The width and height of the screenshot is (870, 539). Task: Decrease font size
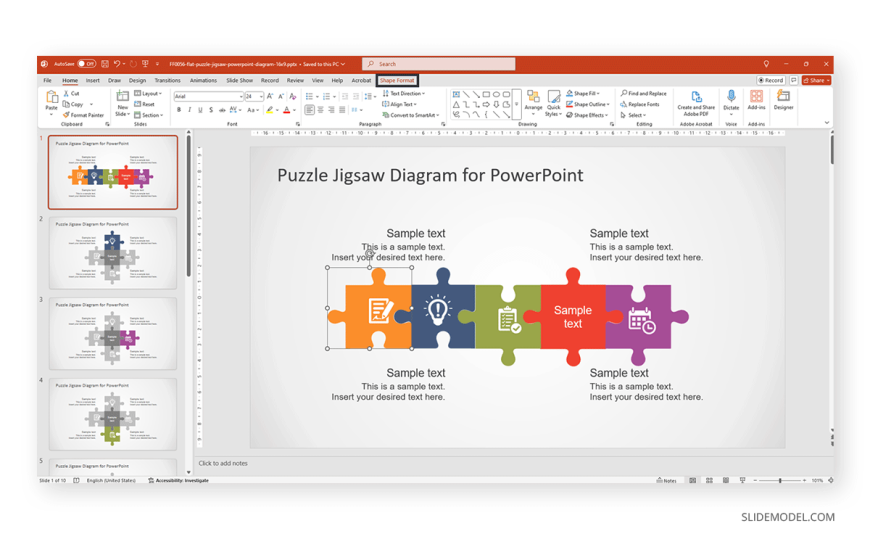[x=281, y=97]
